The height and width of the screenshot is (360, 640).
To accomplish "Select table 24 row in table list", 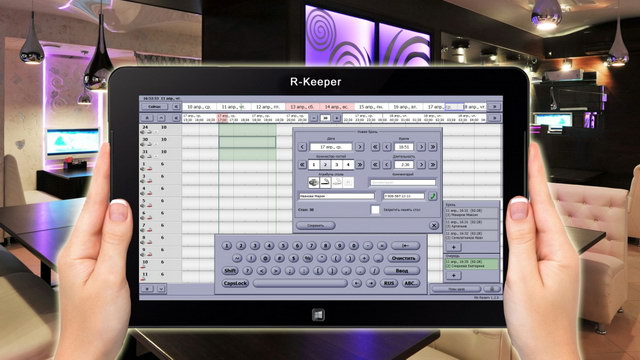I will tap(160, 129).
